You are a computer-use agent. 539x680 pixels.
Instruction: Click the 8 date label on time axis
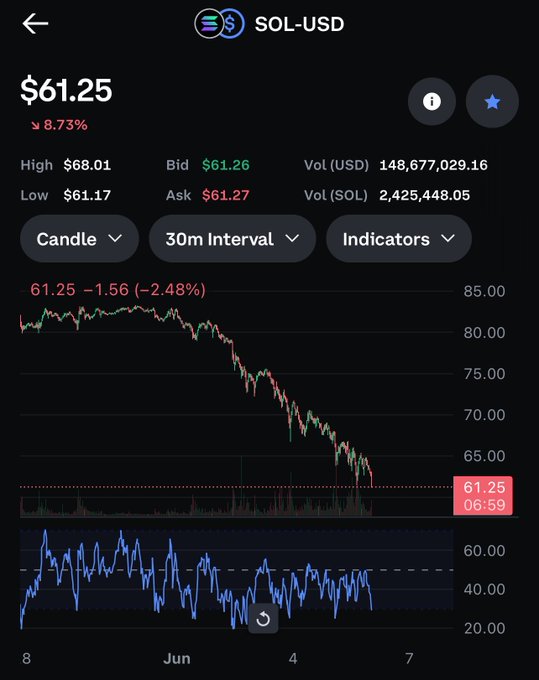(26, 659)
